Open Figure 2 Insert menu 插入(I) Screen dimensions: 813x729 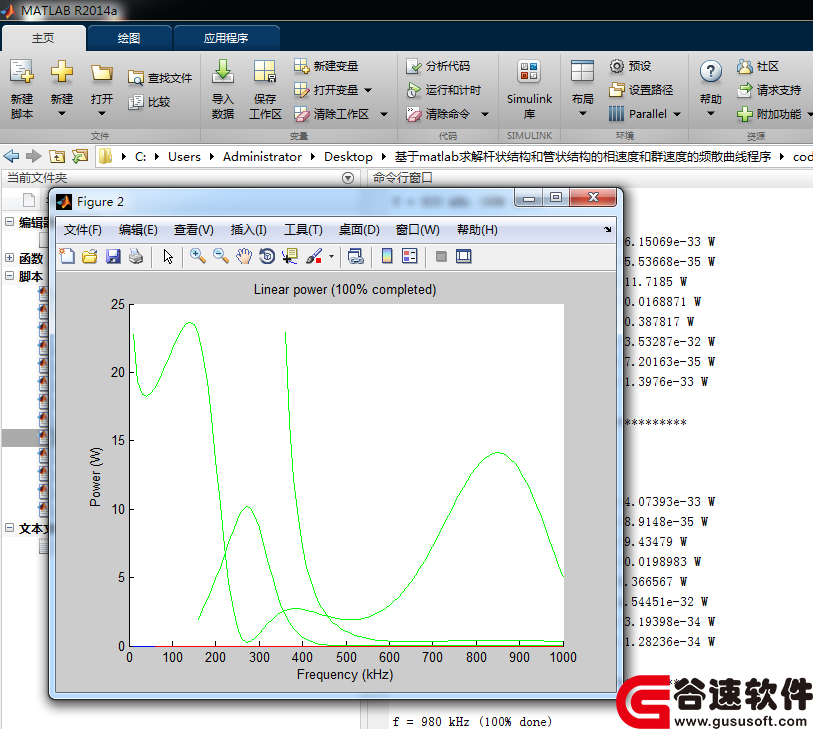click(x=248, y=229)
